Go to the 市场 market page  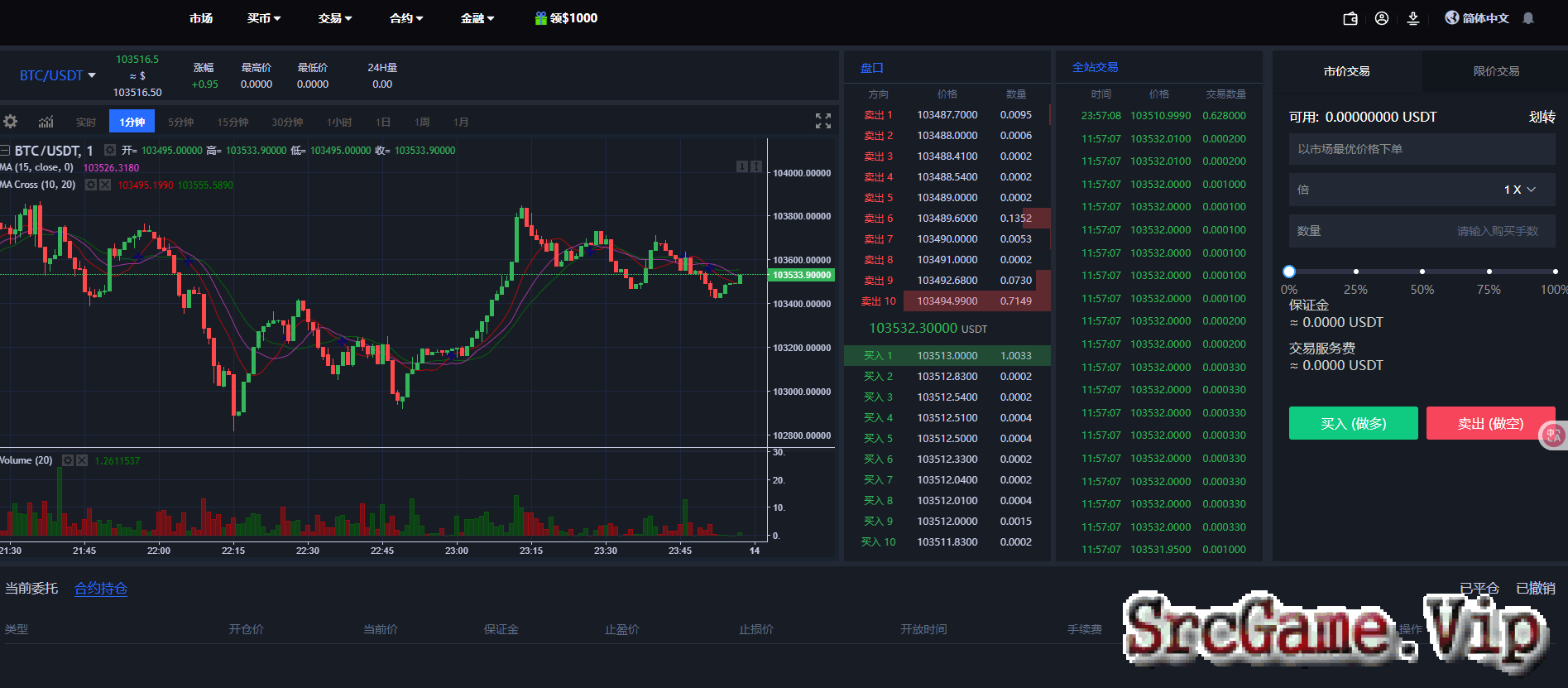pyautogui.click(x=201, y=18)
